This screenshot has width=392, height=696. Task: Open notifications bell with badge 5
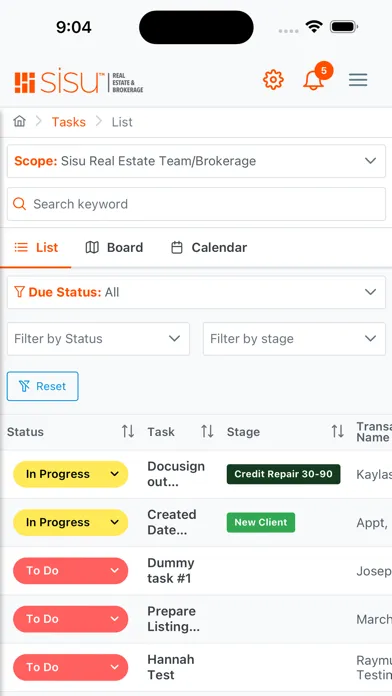tap(317, 77)
